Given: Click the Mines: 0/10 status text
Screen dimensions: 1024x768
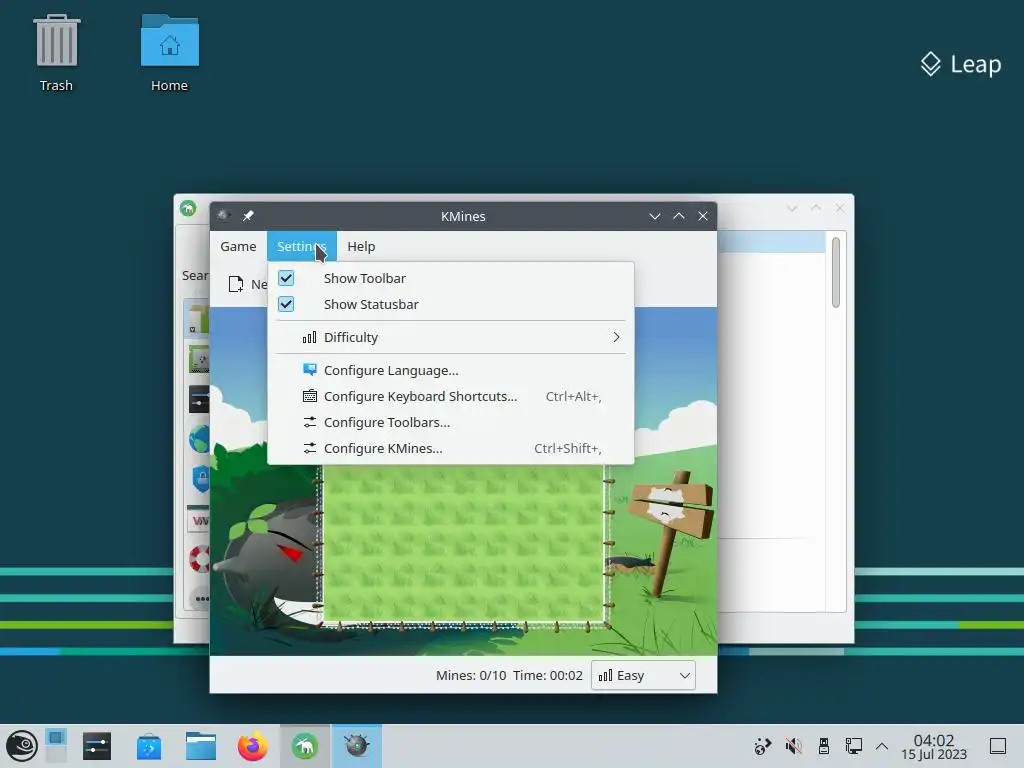Looking at the screenshot, I should tap(471, 675).
